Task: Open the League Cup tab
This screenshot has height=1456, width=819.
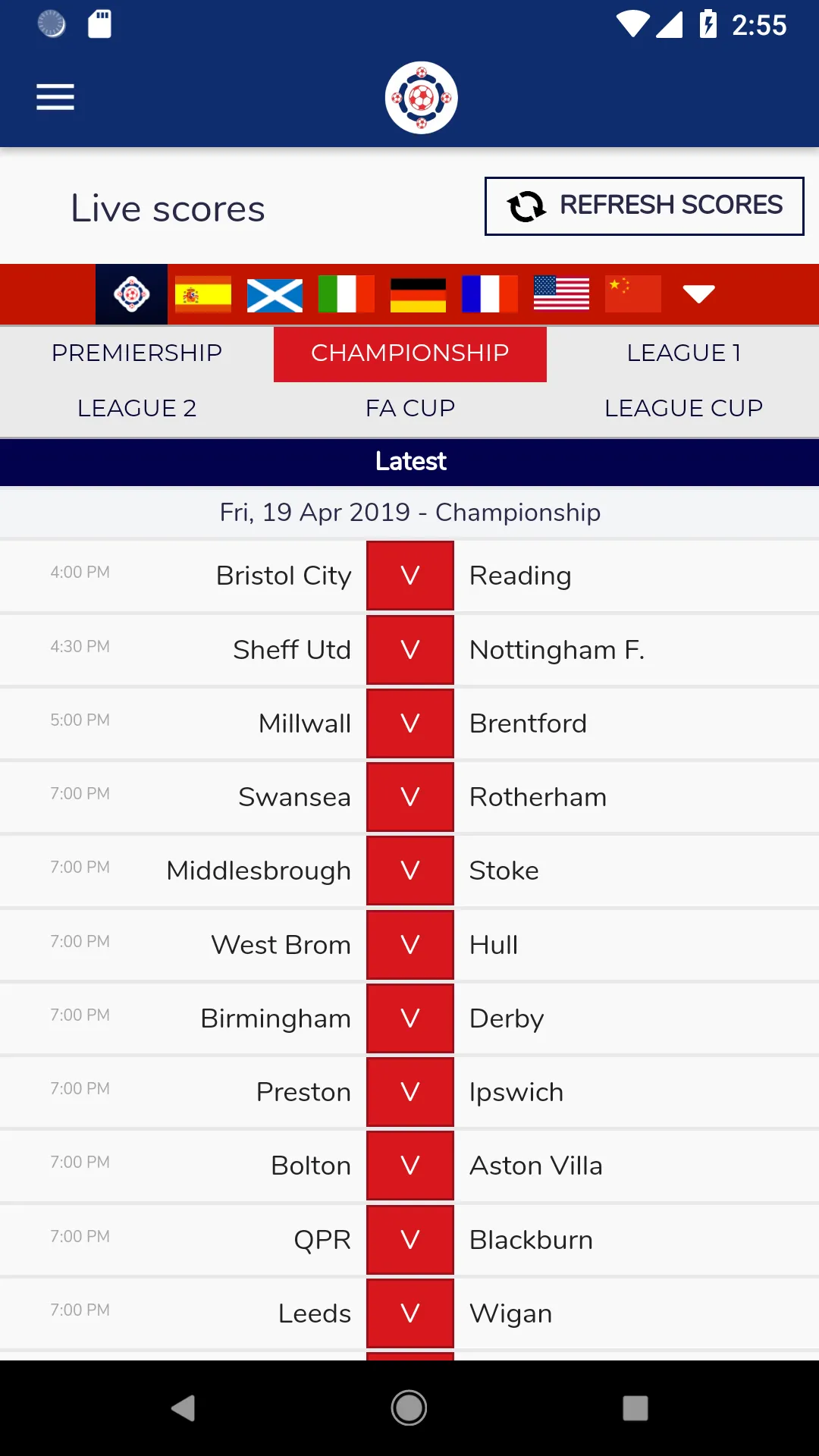Action: [x=683, y=409]
